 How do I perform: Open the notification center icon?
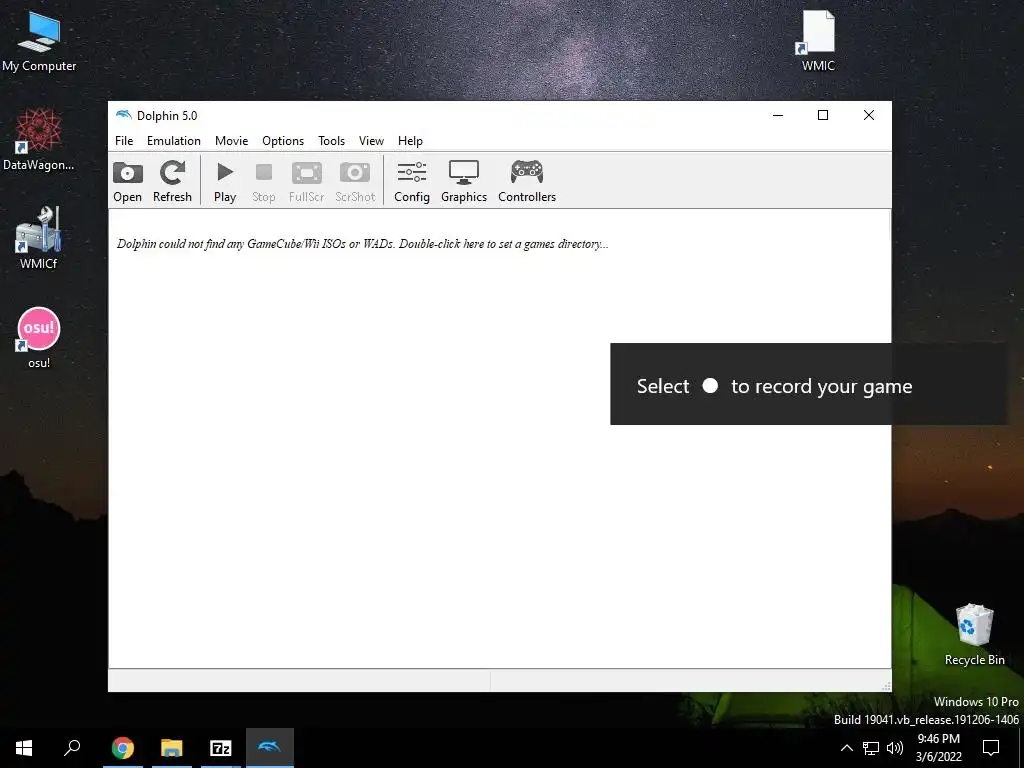[991, 748]
